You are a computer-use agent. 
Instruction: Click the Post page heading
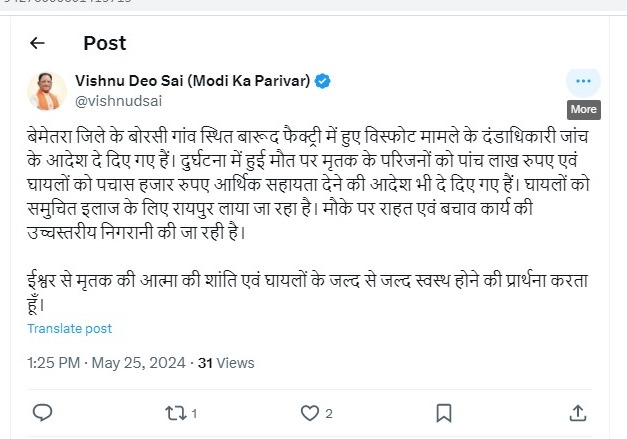pos(104,43)
